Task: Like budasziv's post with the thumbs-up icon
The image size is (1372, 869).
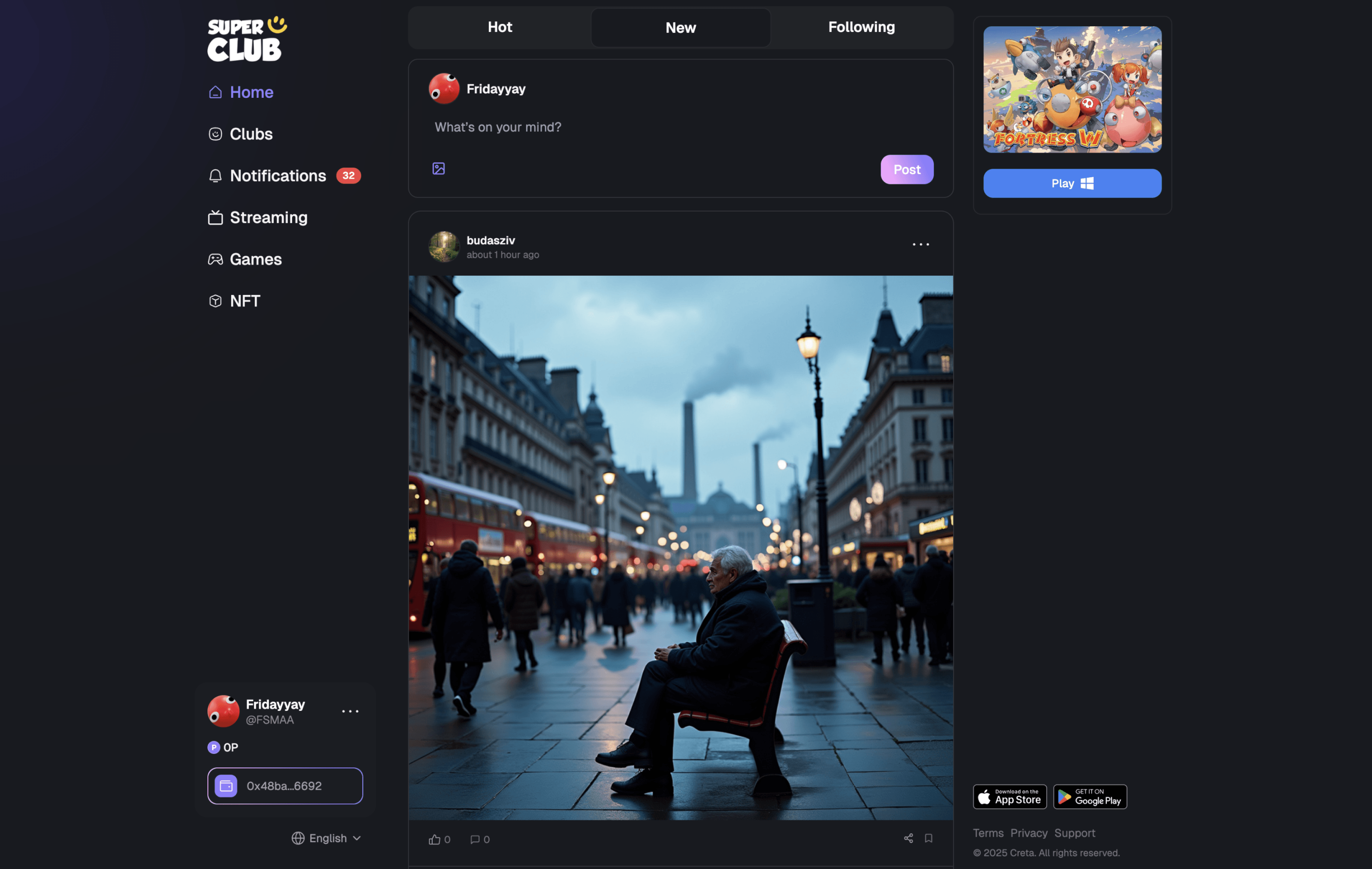Action: pos(435,839)
